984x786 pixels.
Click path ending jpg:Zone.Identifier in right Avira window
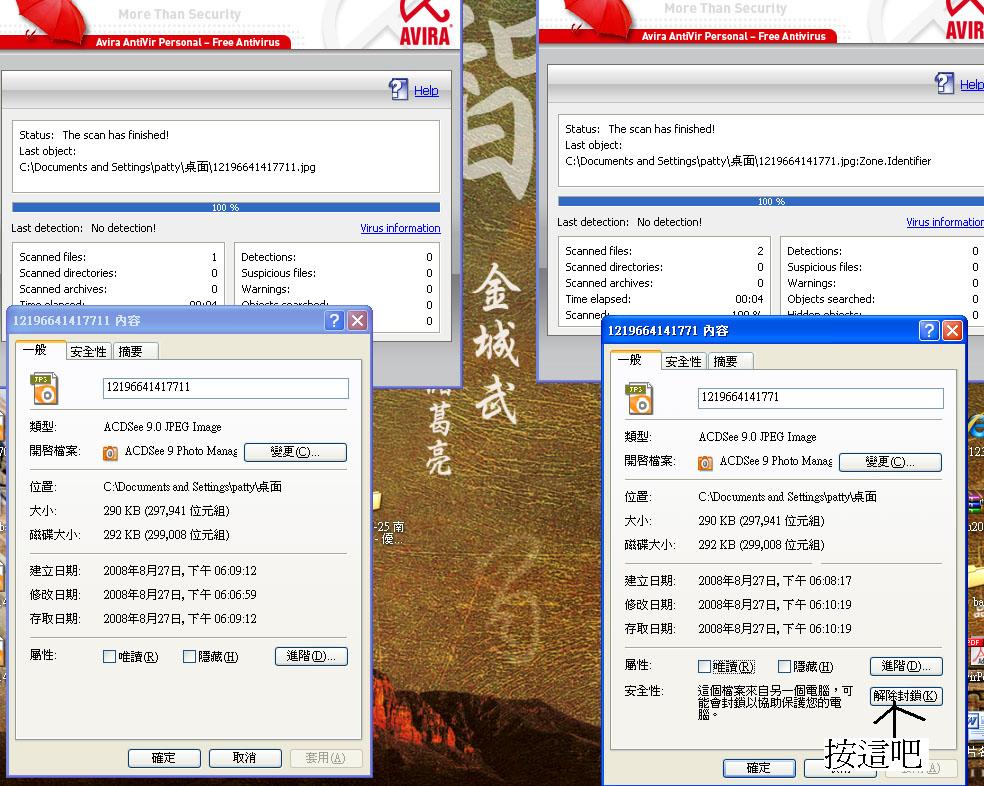(x=748, y=161)
